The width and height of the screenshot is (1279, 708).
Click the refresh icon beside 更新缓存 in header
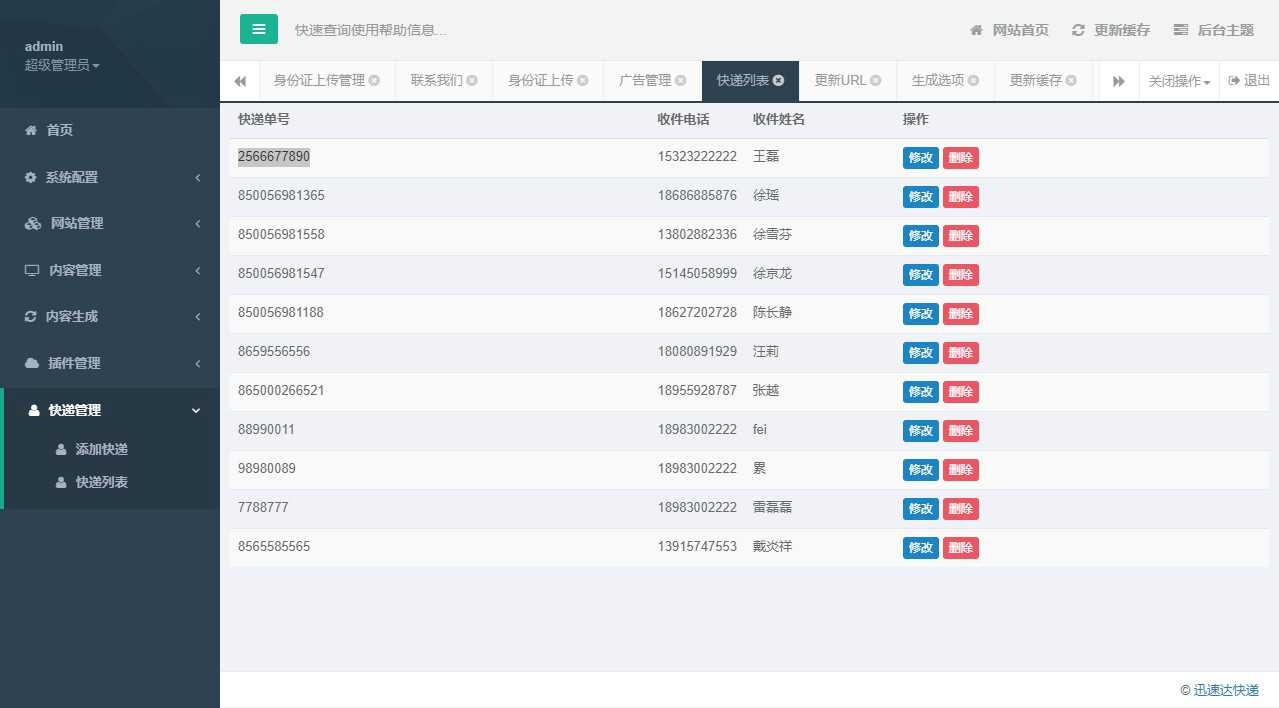pyautogui.click(x=1078, y=30)
